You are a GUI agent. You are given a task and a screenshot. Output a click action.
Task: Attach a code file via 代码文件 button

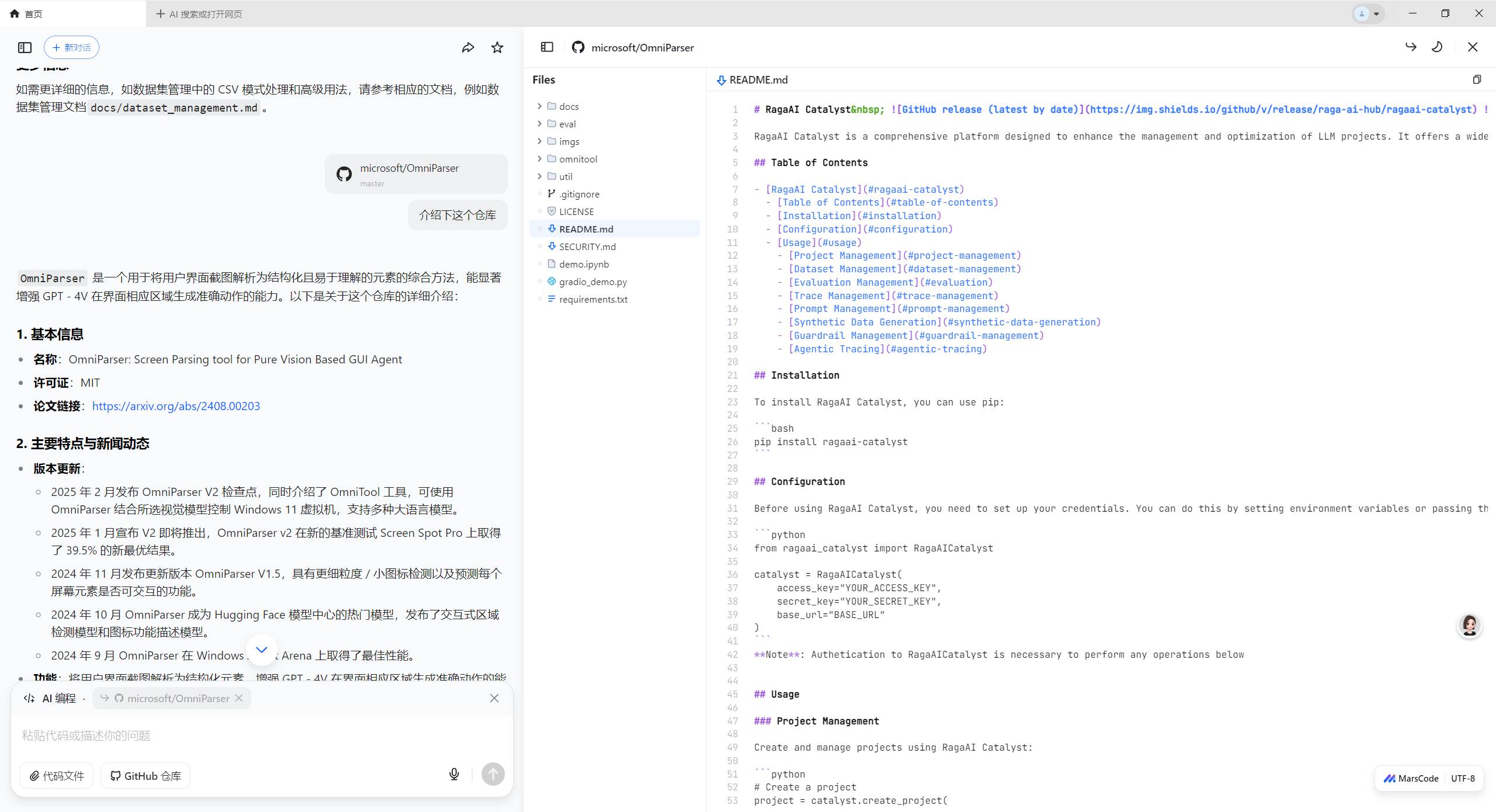(57, 776)
